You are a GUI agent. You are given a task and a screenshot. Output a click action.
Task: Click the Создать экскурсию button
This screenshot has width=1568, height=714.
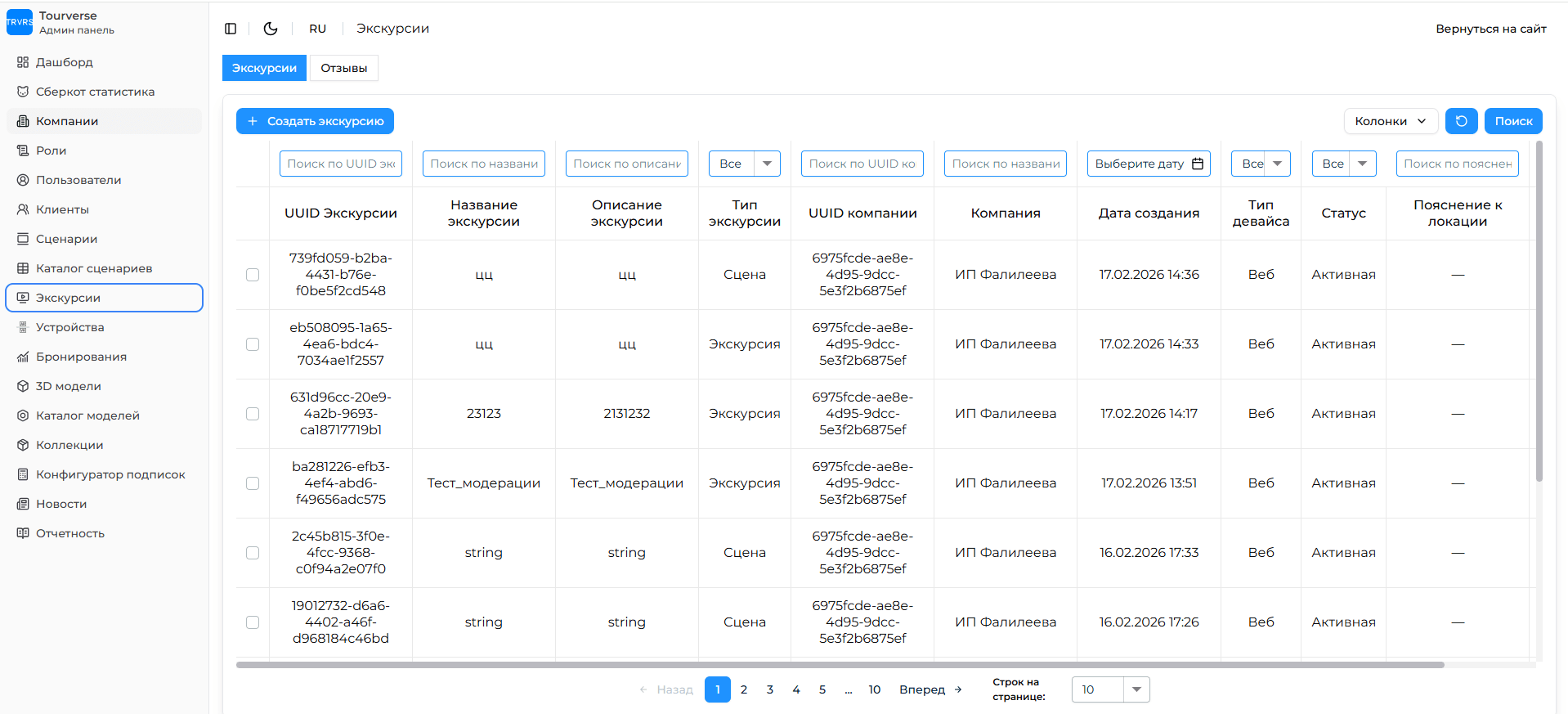pyautogui.click(x=315, y=121)
